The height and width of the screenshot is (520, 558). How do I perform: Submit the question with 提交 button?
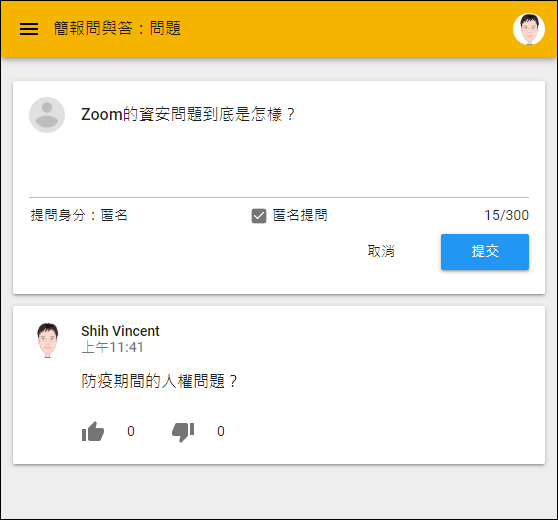pos(485,252)
